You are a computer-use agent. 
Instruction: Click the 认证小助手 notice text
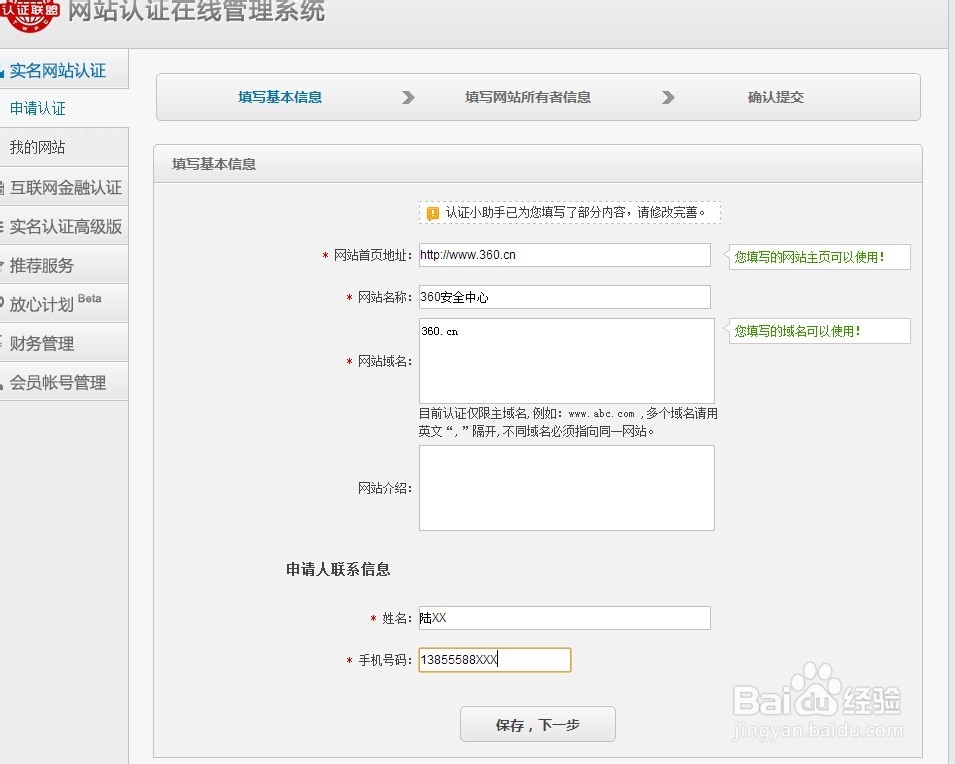point(576,213)
